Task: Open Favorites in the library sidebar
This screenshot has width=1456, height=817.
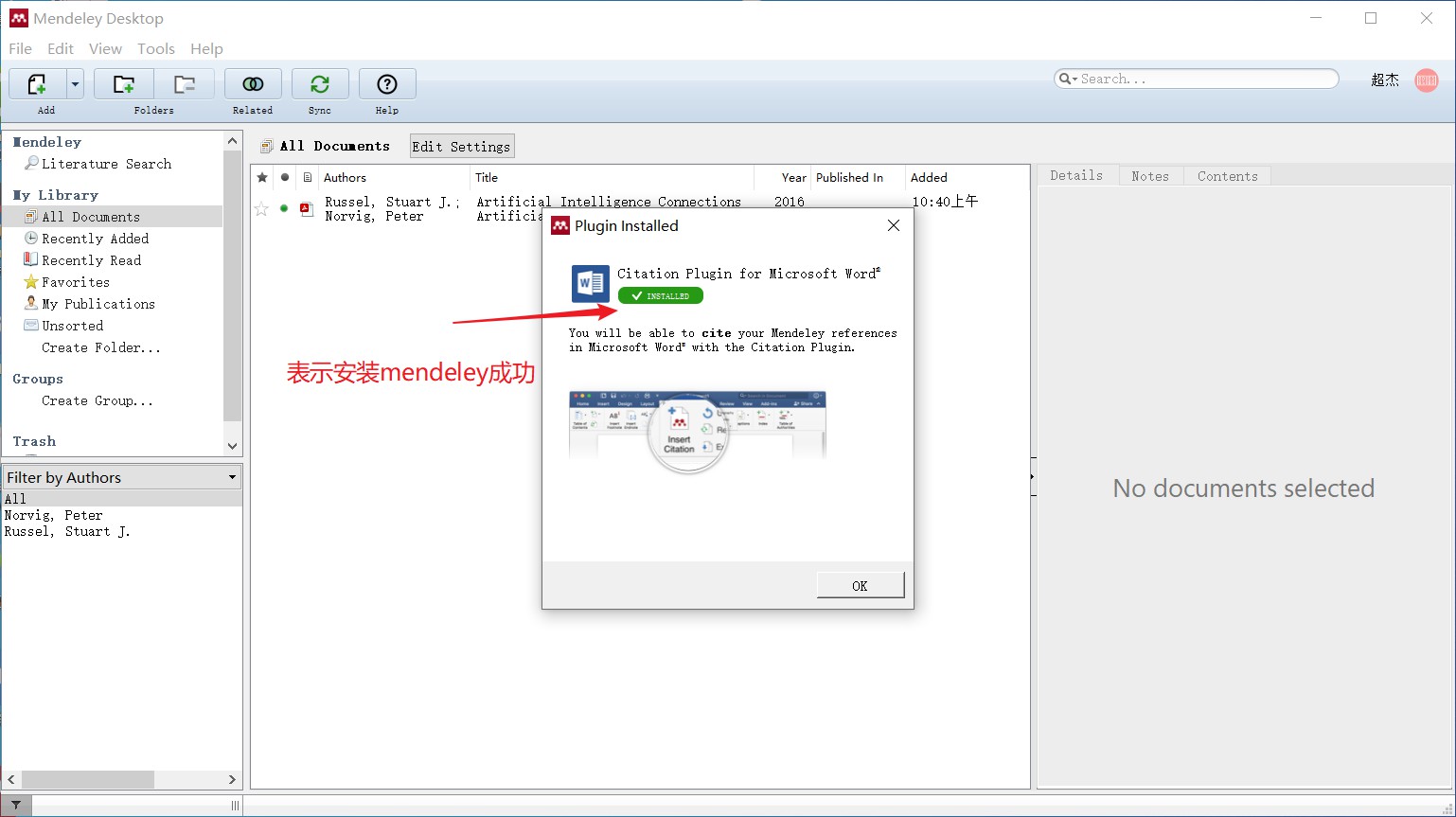Action: [x=76, y=282]
